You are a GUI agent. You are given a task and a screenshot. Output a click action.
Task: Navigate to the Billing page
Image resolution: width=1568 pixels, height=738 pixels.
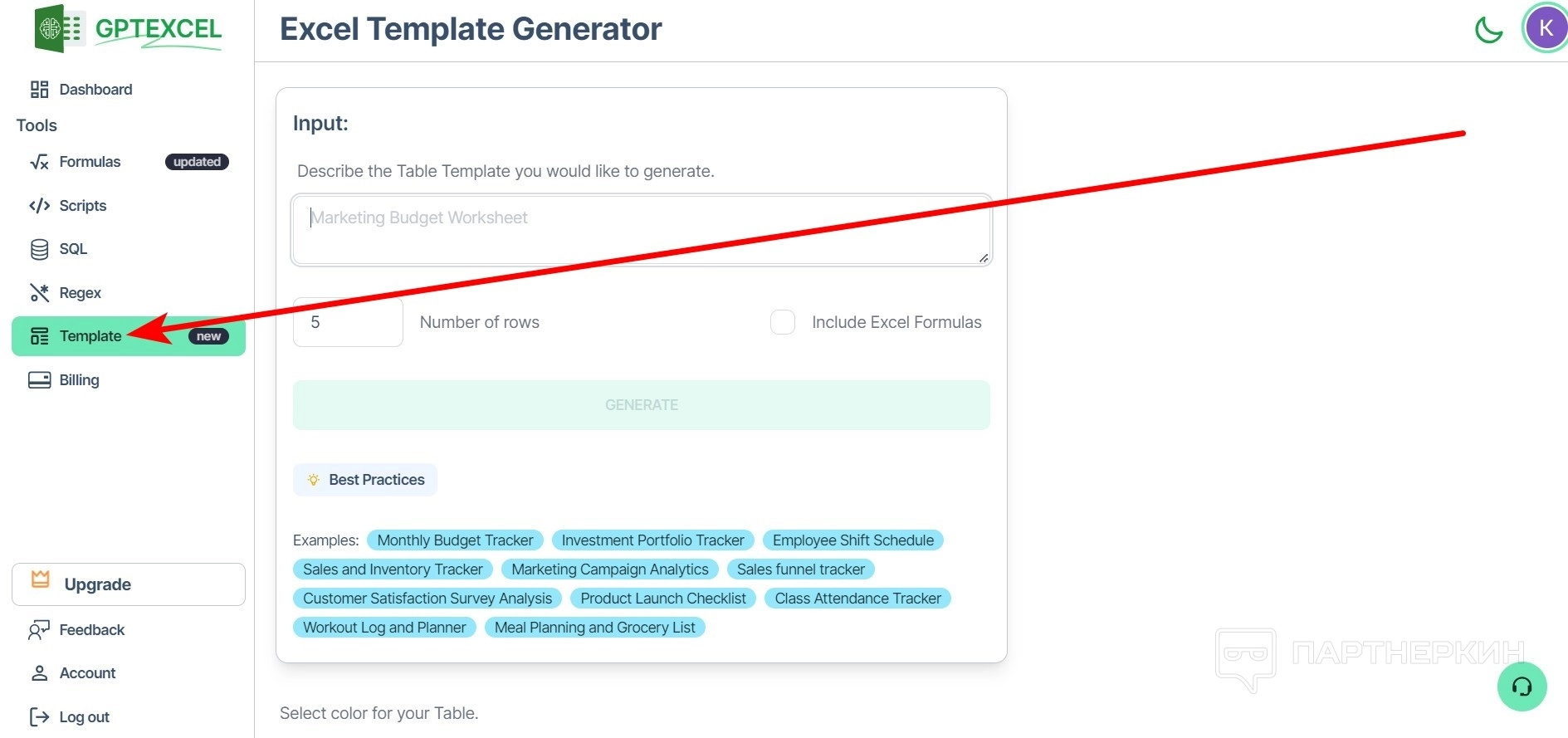pos(79,380)
